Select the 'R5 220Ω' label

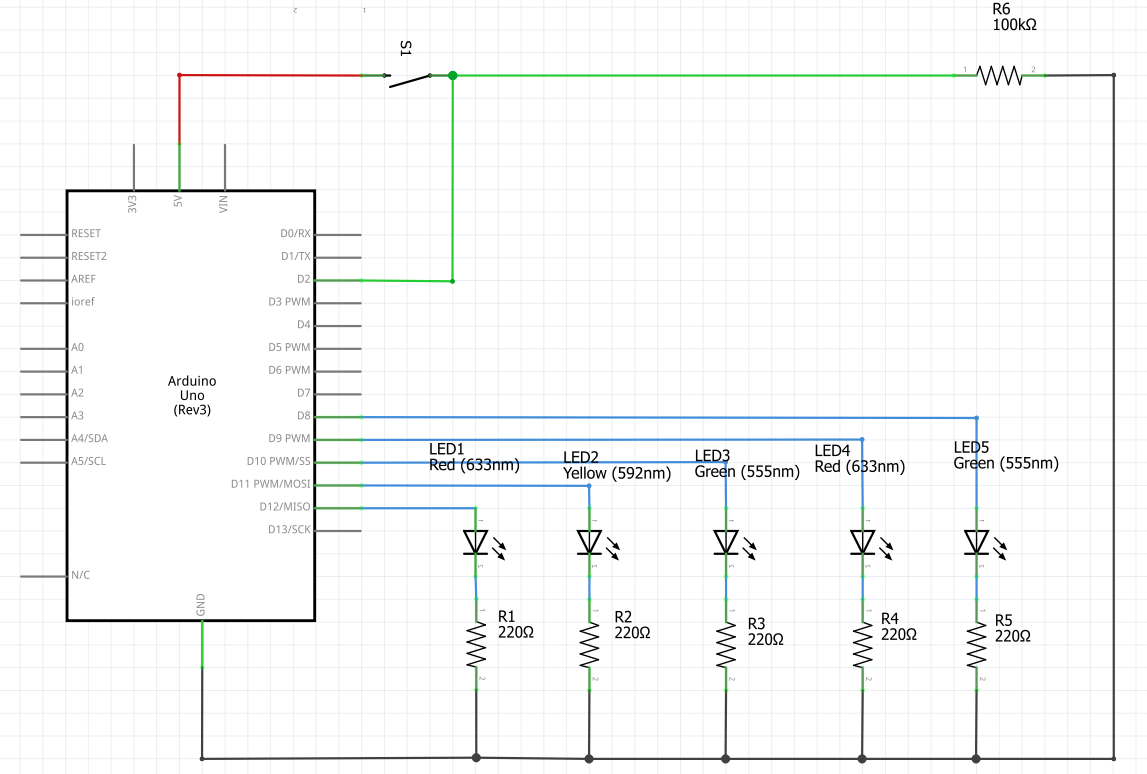coord(1012,628)
